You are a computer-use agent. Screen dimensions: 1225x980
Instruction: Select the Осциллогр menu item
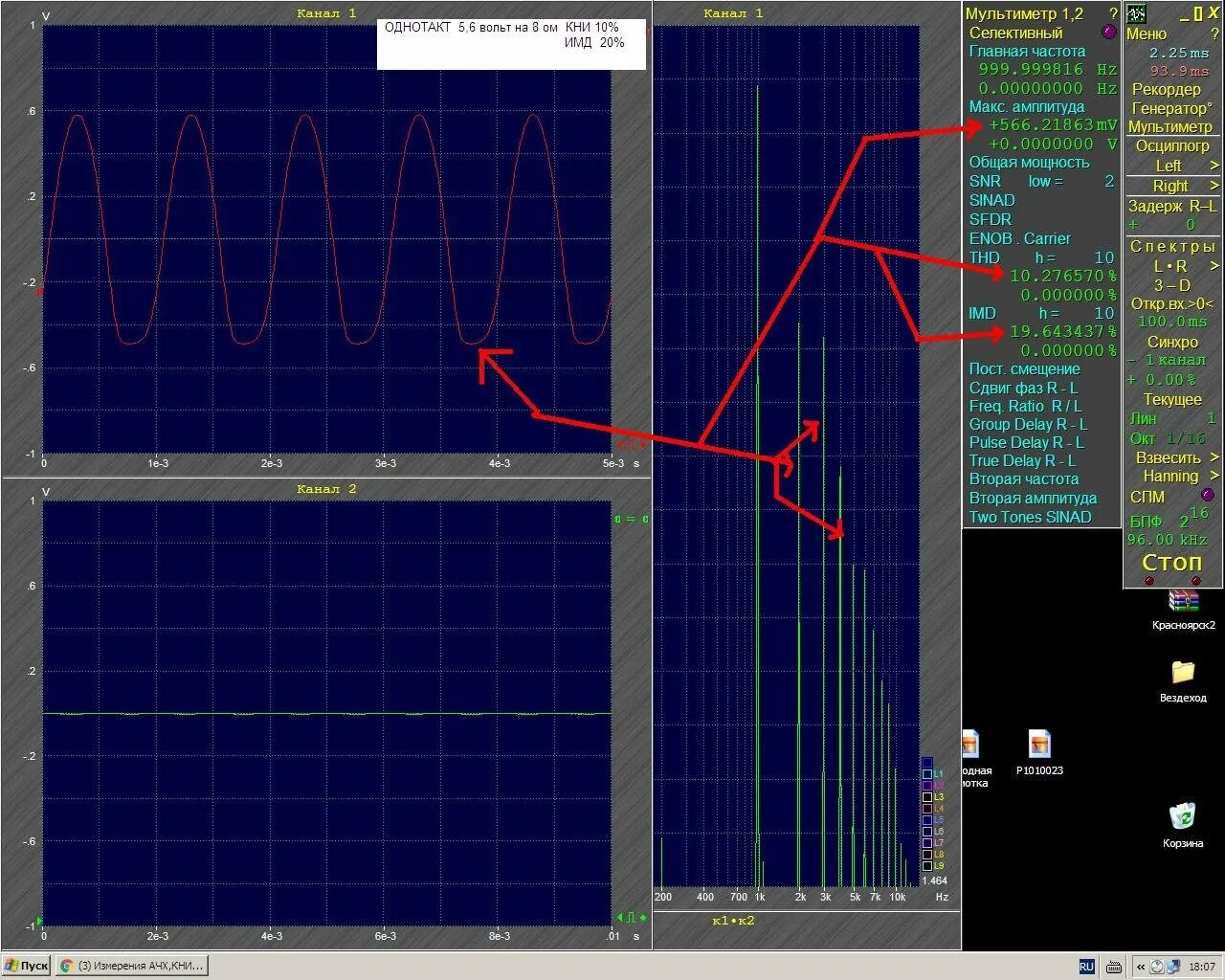(1172, 145)
